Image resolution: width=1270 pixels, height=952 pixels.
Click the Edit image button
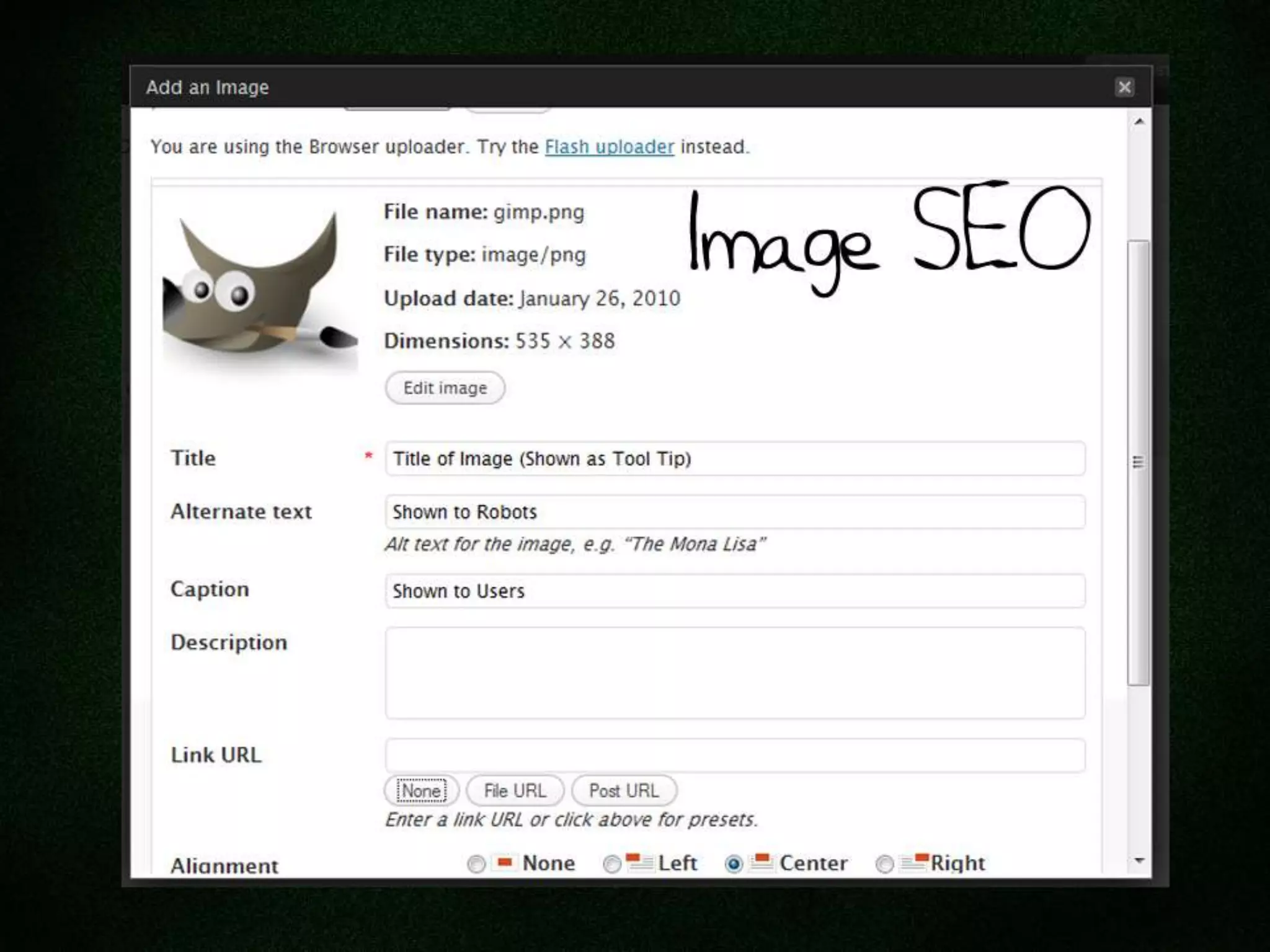445,388
